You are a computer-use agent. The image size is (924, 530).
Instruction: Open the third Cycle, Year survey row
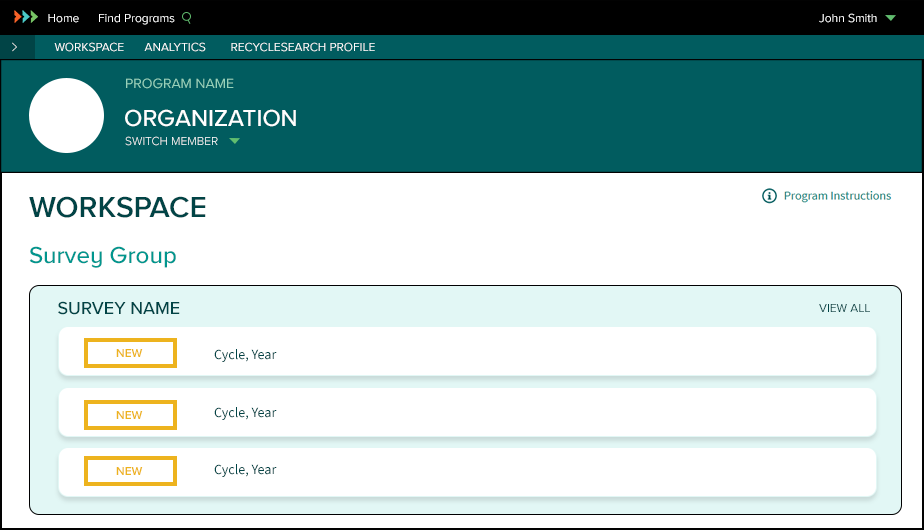(467, 472)
